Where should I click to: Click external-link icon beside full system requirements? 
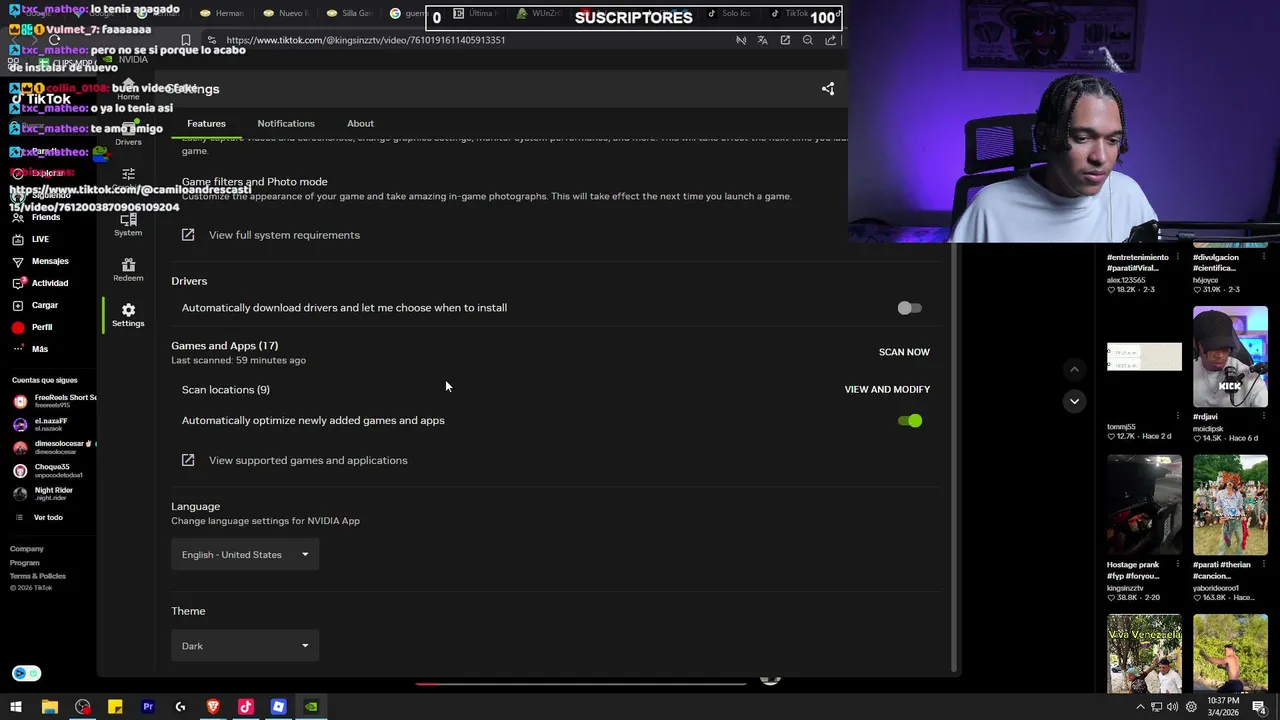[188, 235]
